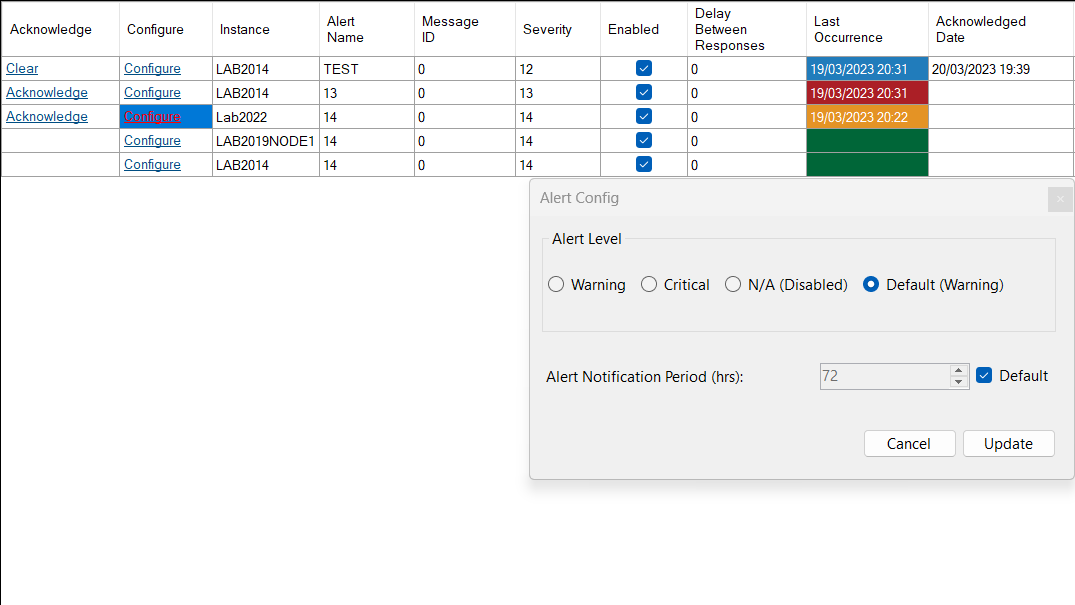Viewport: 1075px width, 605px height.
Task: Click the spinner up arrow to increase hours
Action: point(958,370)
